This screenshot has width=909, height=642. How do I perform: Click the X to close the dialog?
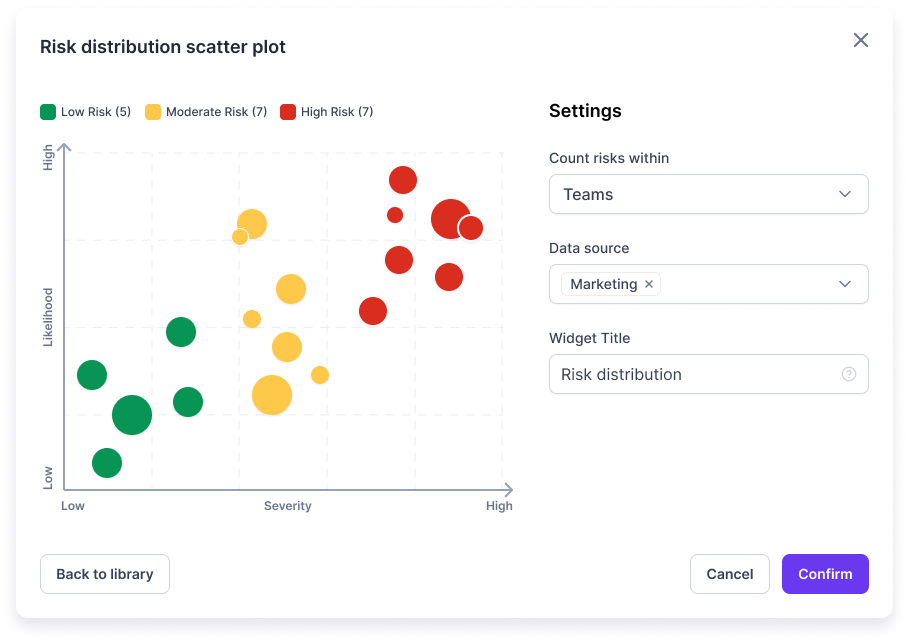861,40
